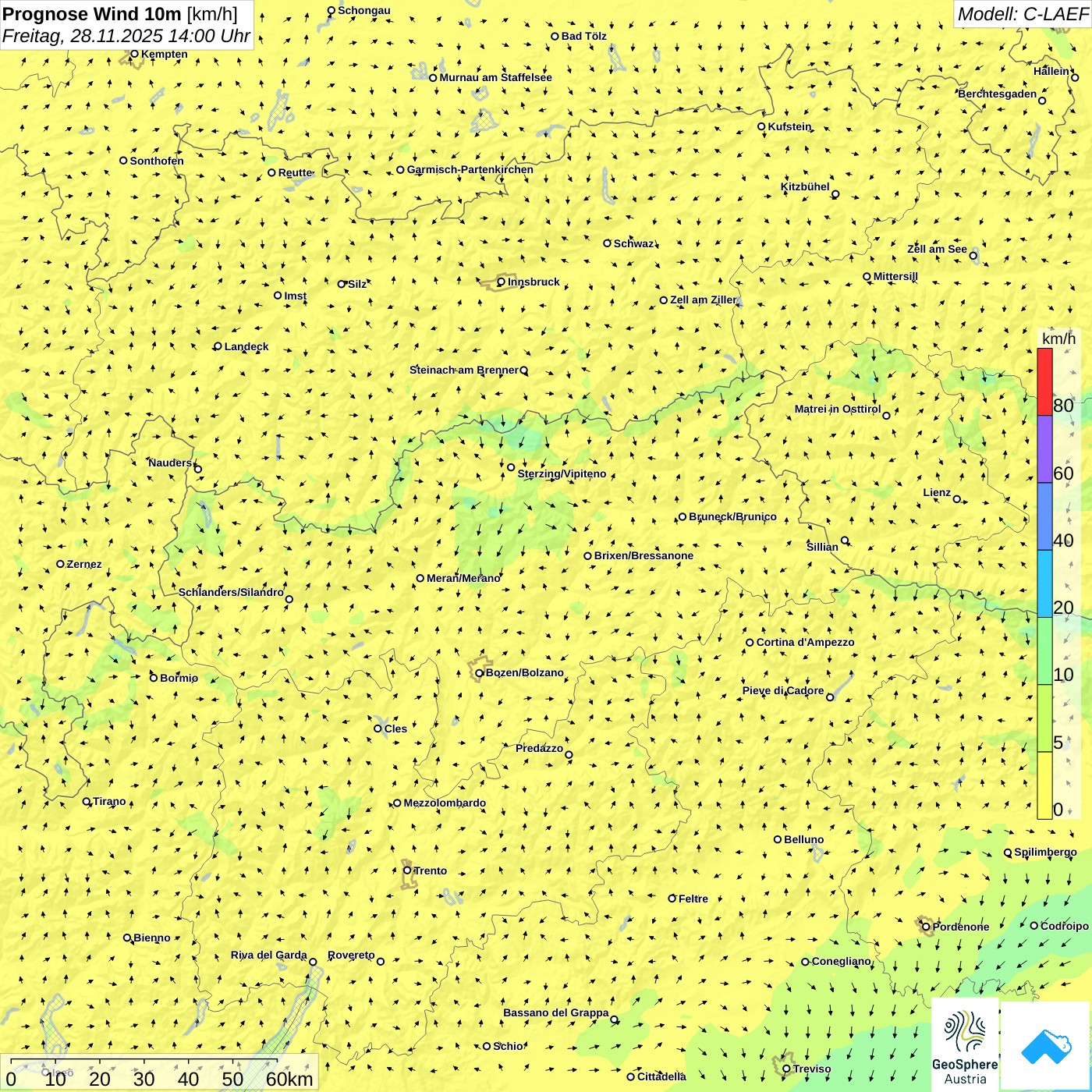Click the Innsbruck city marker
Viewport: 1092px width, 1092px height.
coord(501,282)
